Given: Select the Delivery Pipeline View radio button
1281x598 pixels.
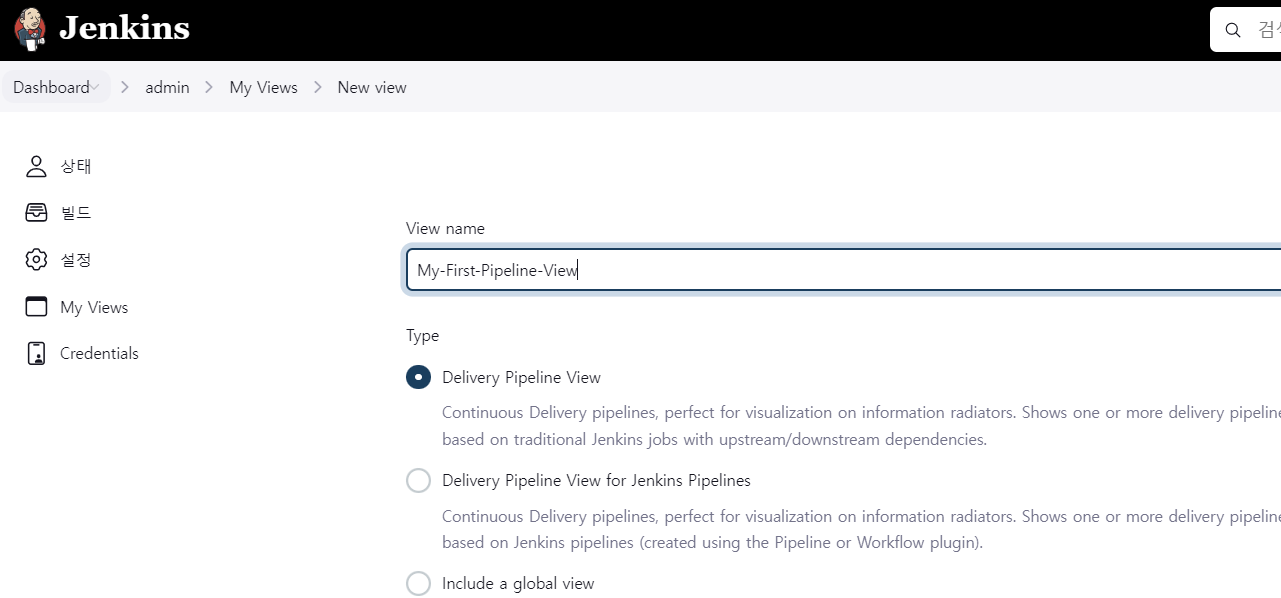Looking at the screenshot, I should tap(419, 377).
